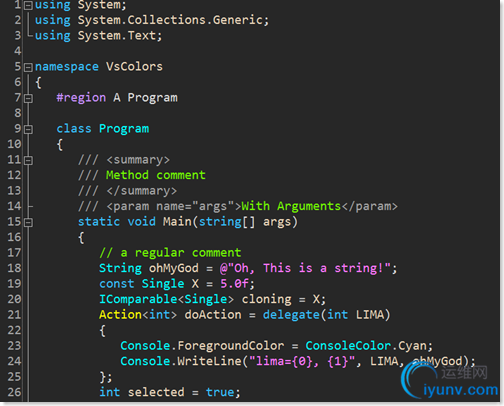Click the '<summary>' opening tag on line 11

[x=138, y=160]
